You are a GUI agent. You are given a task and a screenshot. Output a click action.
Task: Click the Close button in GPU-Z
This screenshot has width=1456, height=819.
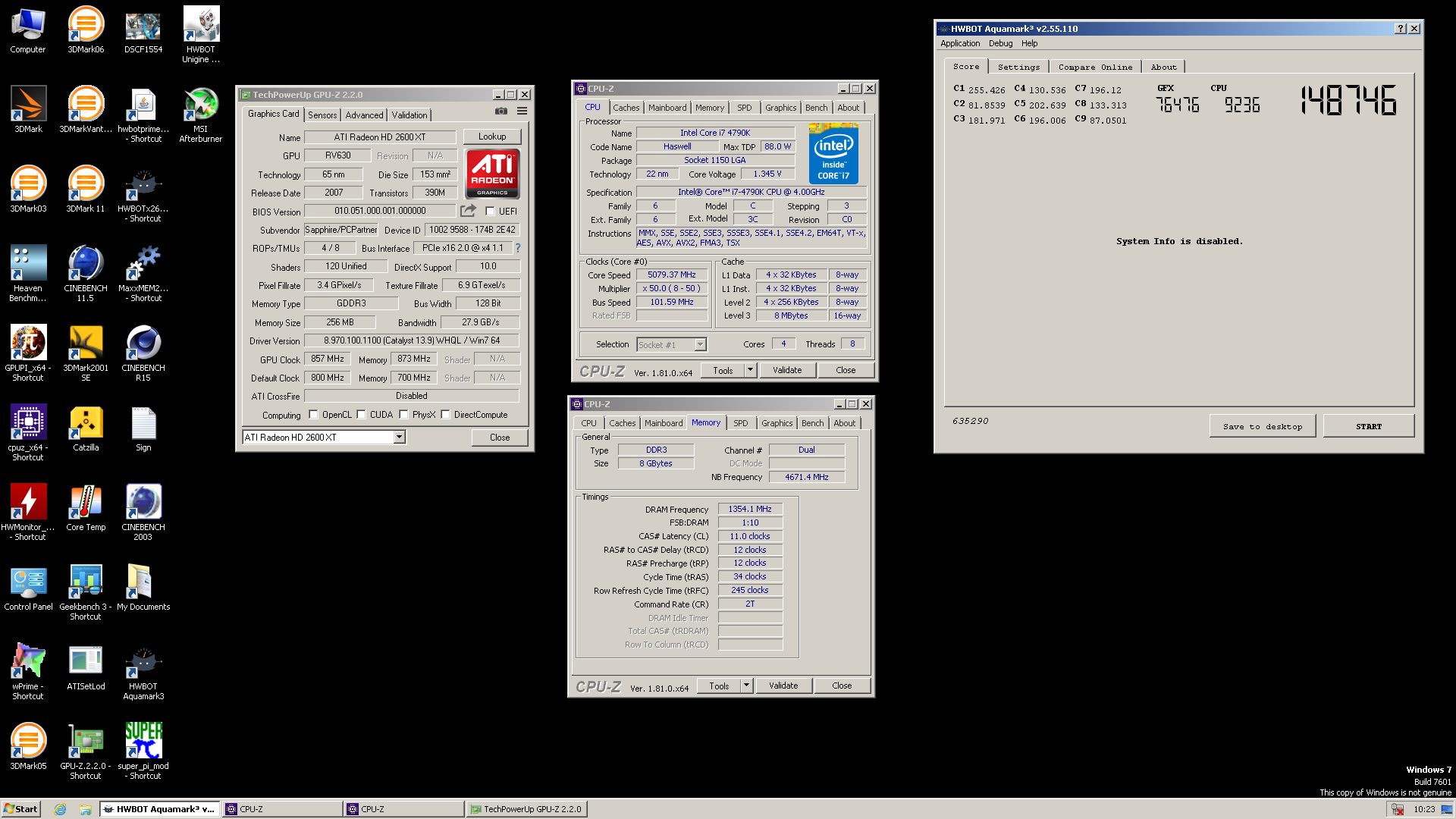click(500, 438)
